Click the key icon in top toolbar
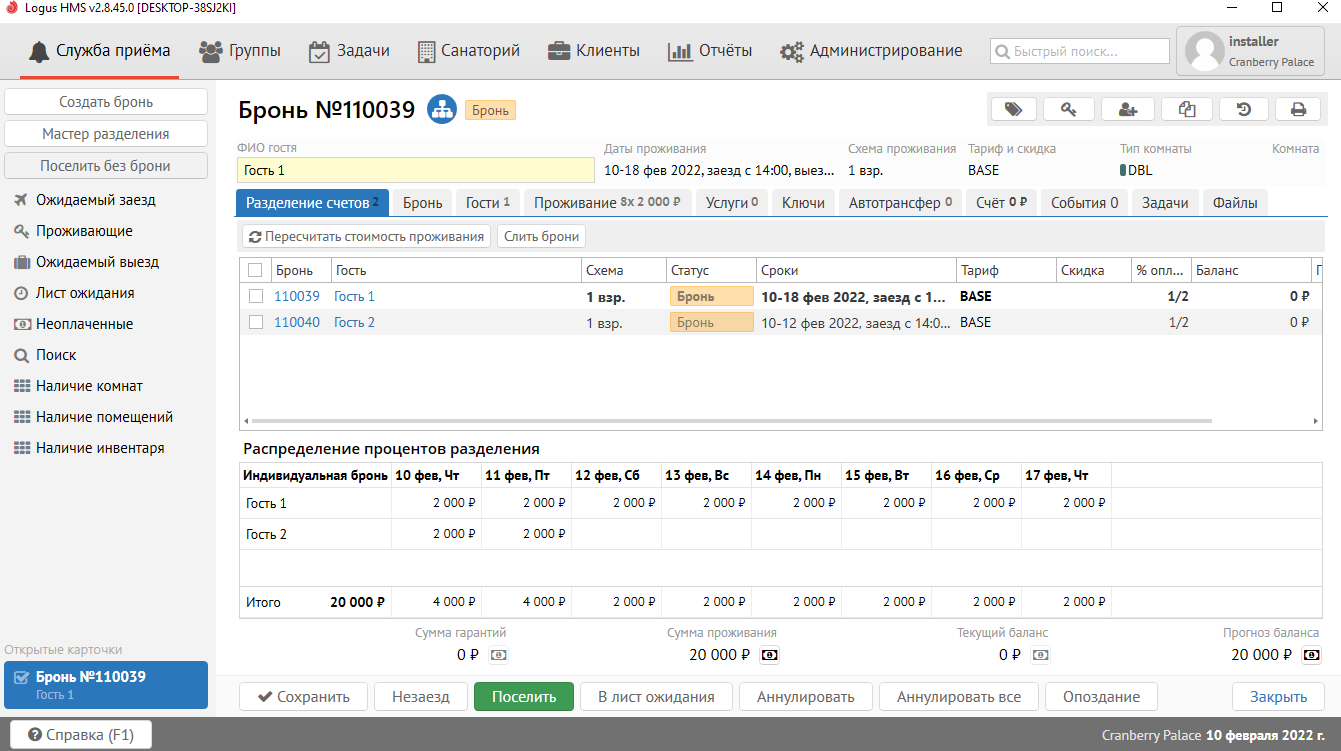The height and width of the screenshot is (751, 1341). click(1068, 109)
